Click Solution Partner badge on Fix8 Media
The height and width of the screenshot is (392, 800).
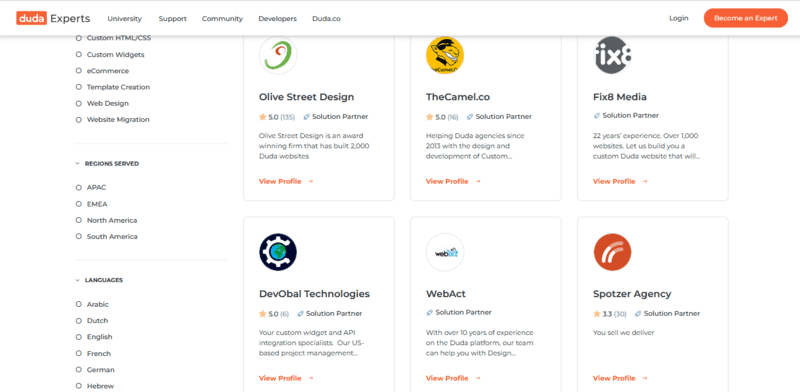point(626,116)
